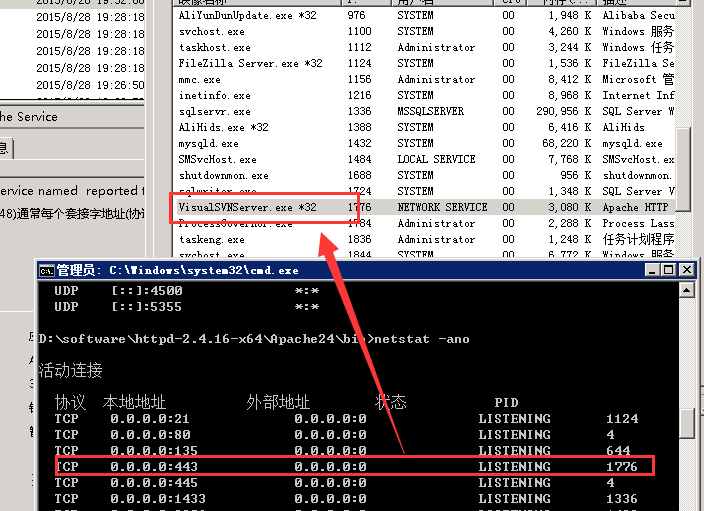Image resolution: width=704 pixels, height=511 pixels.
Task: Click PID 1776 in the netstat output
Action: click(622, 467)
